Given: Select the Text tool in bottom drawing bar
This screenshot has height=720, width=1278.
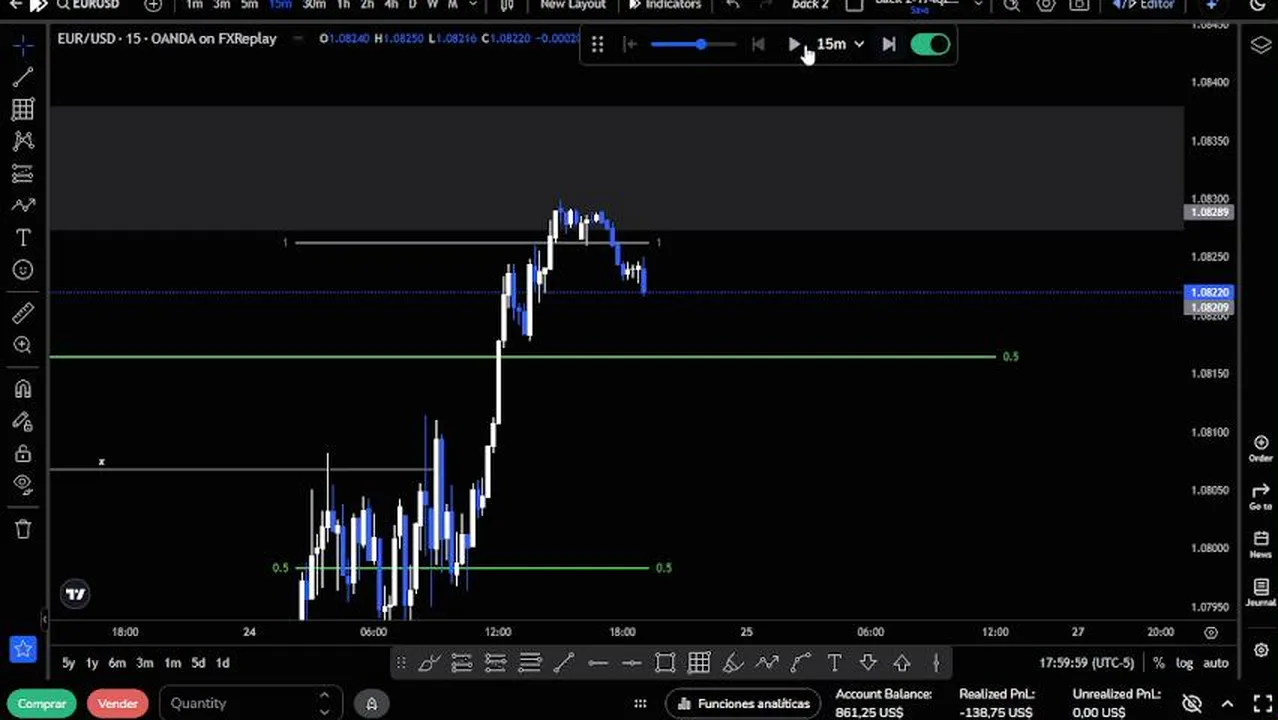Looking at the screenshot, I should click(x=834, y=662).
